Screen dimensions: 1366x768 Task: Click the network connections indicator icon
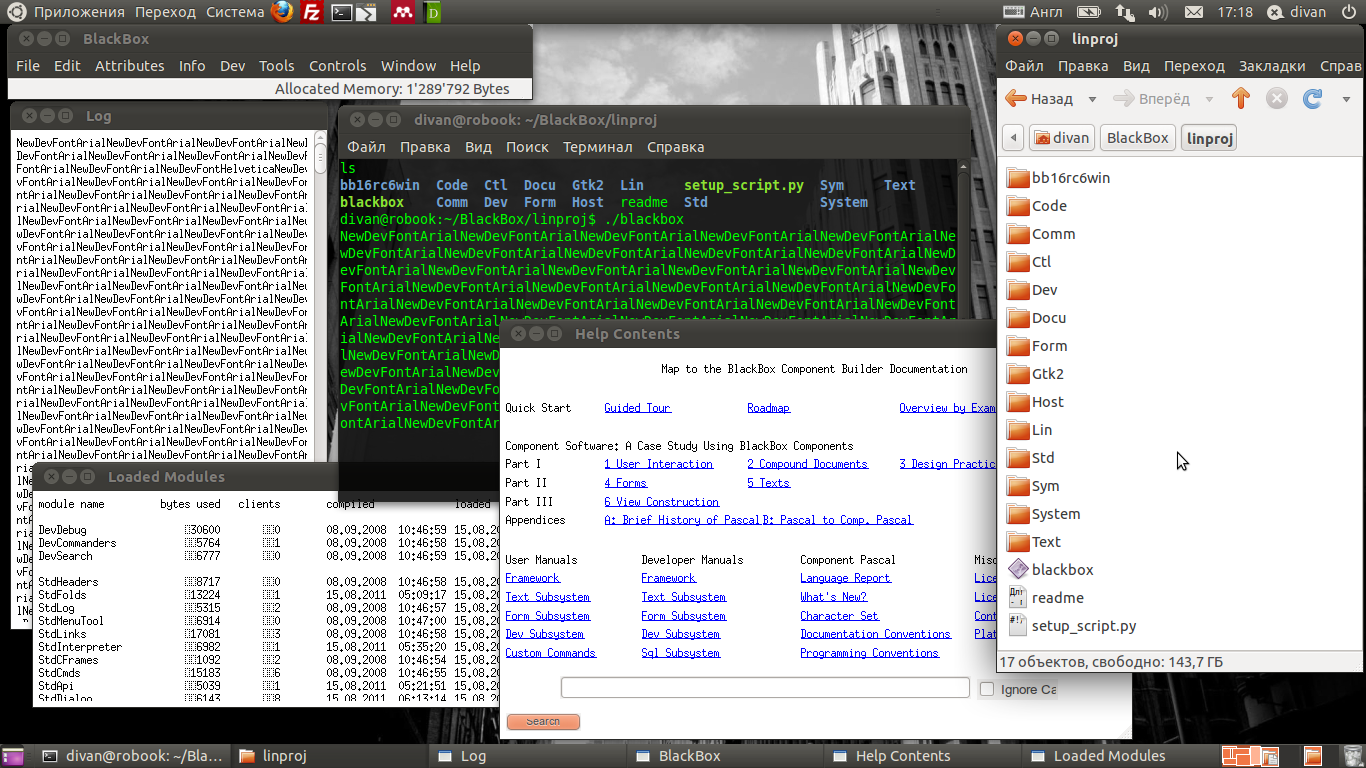pyautogui.click(x=1125, y=12)
